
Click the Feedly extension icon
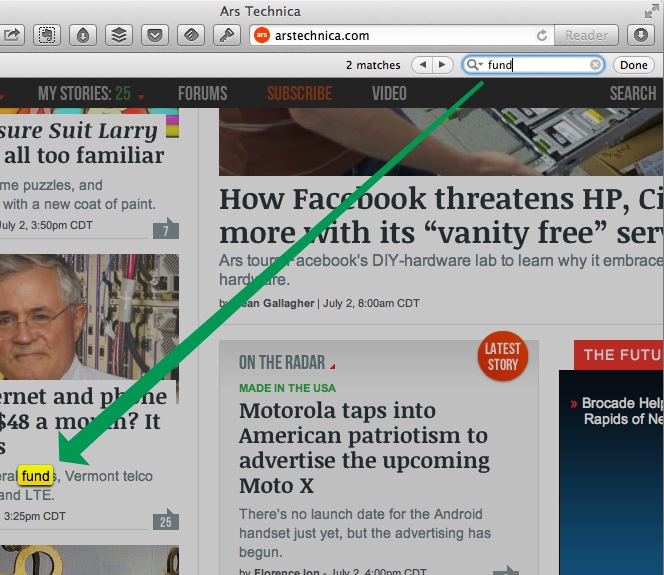(x=191, y=35)
